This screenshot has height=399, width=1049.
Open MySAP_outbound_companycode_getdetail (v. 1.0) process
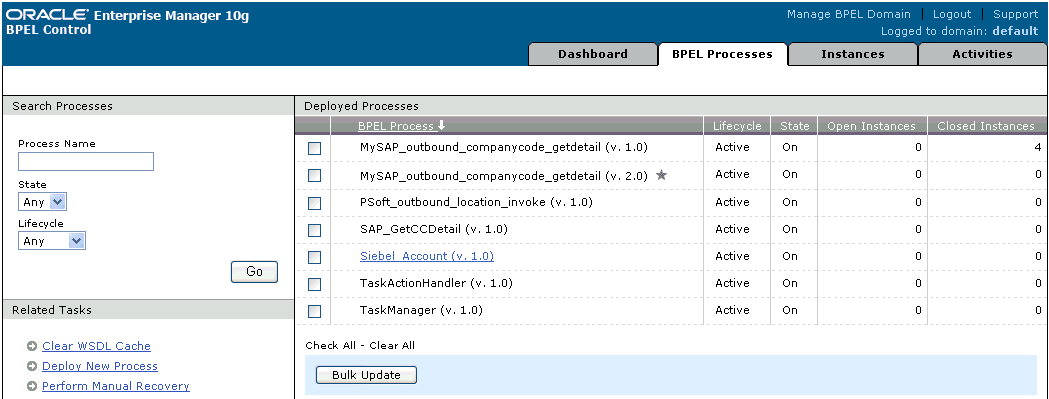pyautogui.click(x=504, y=147)
